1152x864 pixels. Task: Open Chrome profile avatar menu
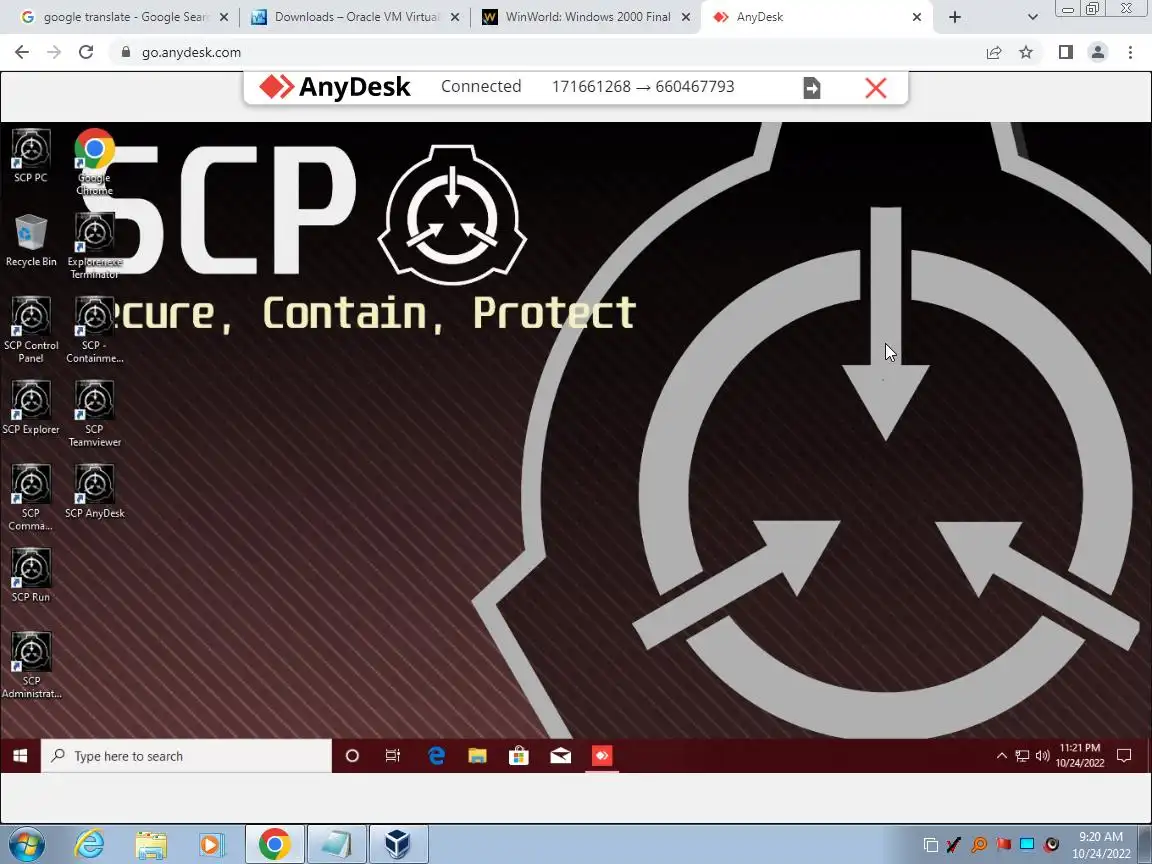coord(1098,52)
